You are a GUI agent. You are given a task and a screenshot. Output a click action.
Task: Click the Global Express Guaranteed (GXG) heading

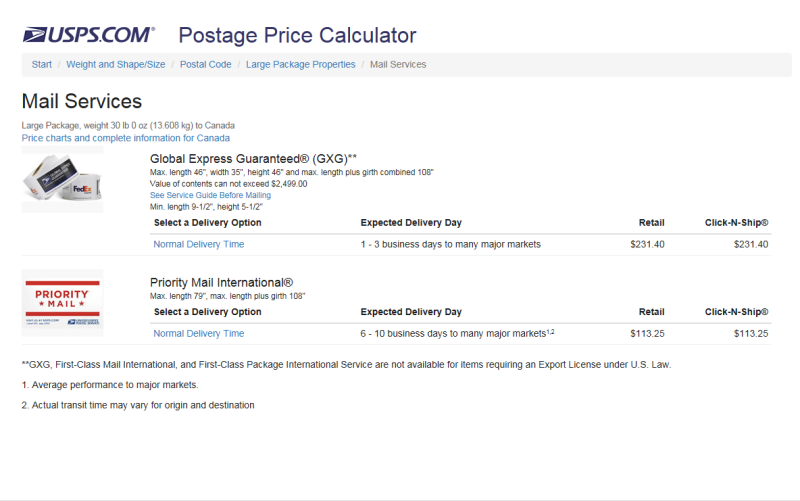[253, 159]
